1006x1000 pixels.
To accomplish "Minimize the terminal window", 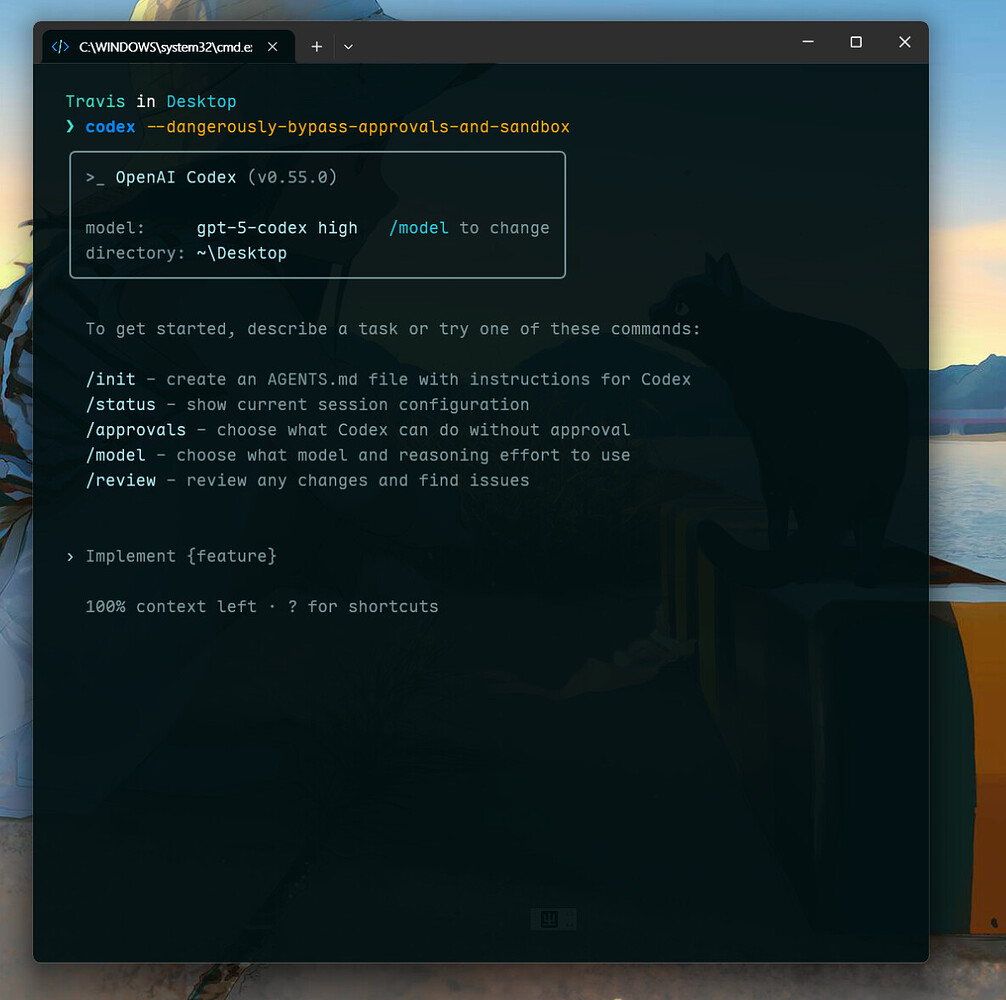I will coord(808,42).
